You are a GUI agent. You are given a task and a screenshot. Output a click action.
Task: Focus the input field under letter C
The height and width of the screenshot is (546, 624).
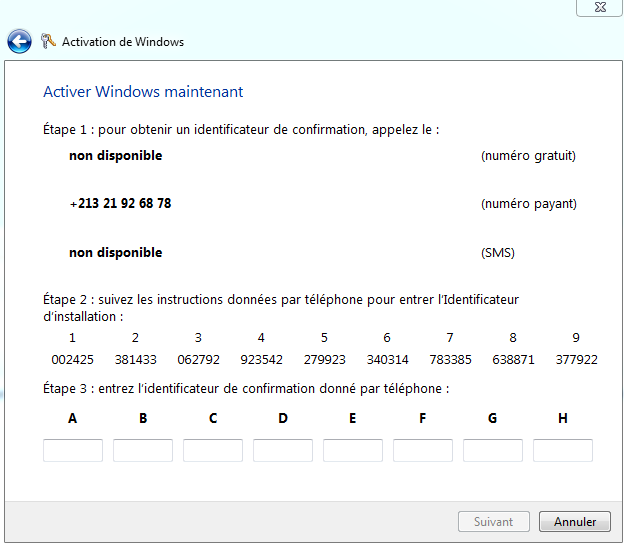(213, 450)
